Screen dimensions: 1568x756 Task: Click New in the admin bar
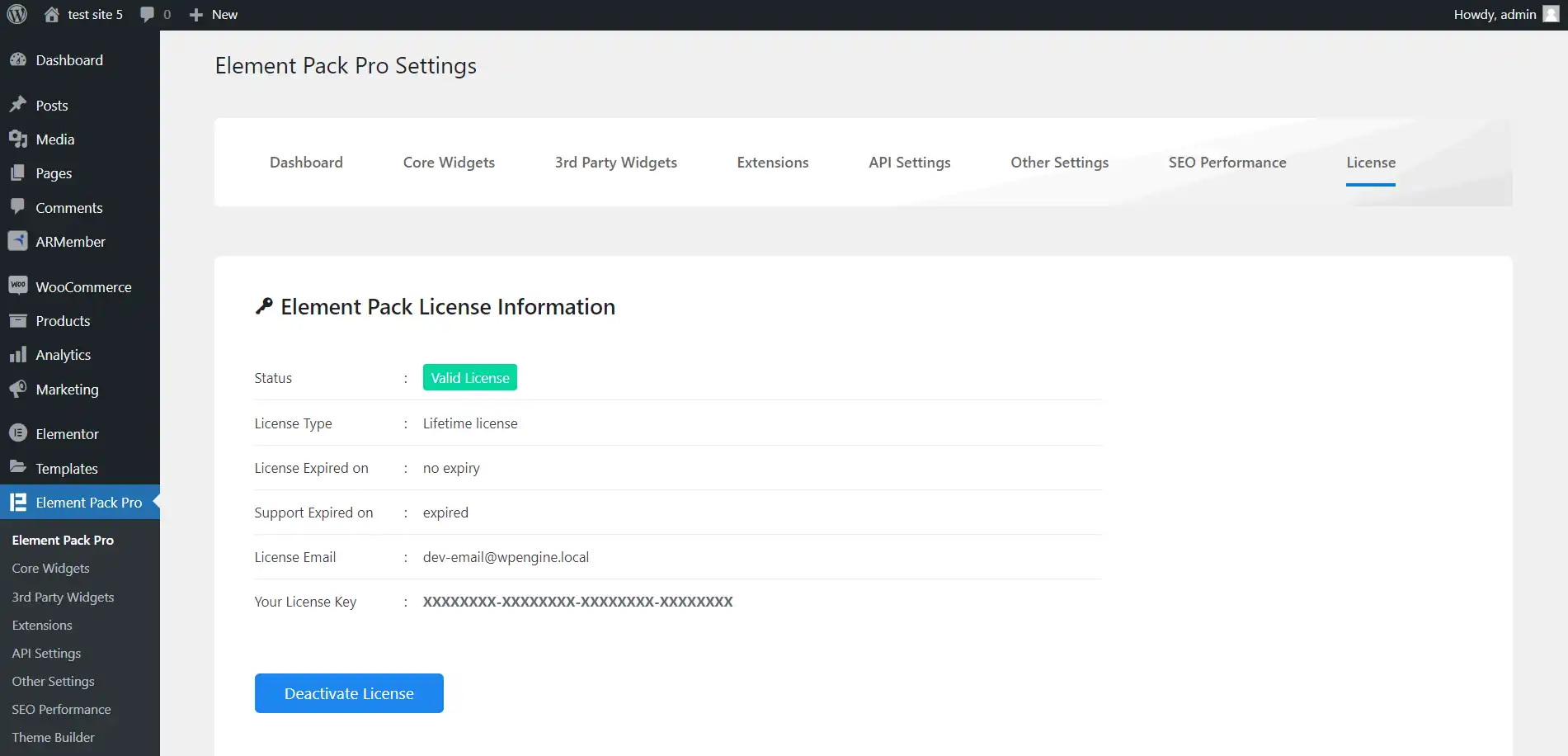click(224, 14)
